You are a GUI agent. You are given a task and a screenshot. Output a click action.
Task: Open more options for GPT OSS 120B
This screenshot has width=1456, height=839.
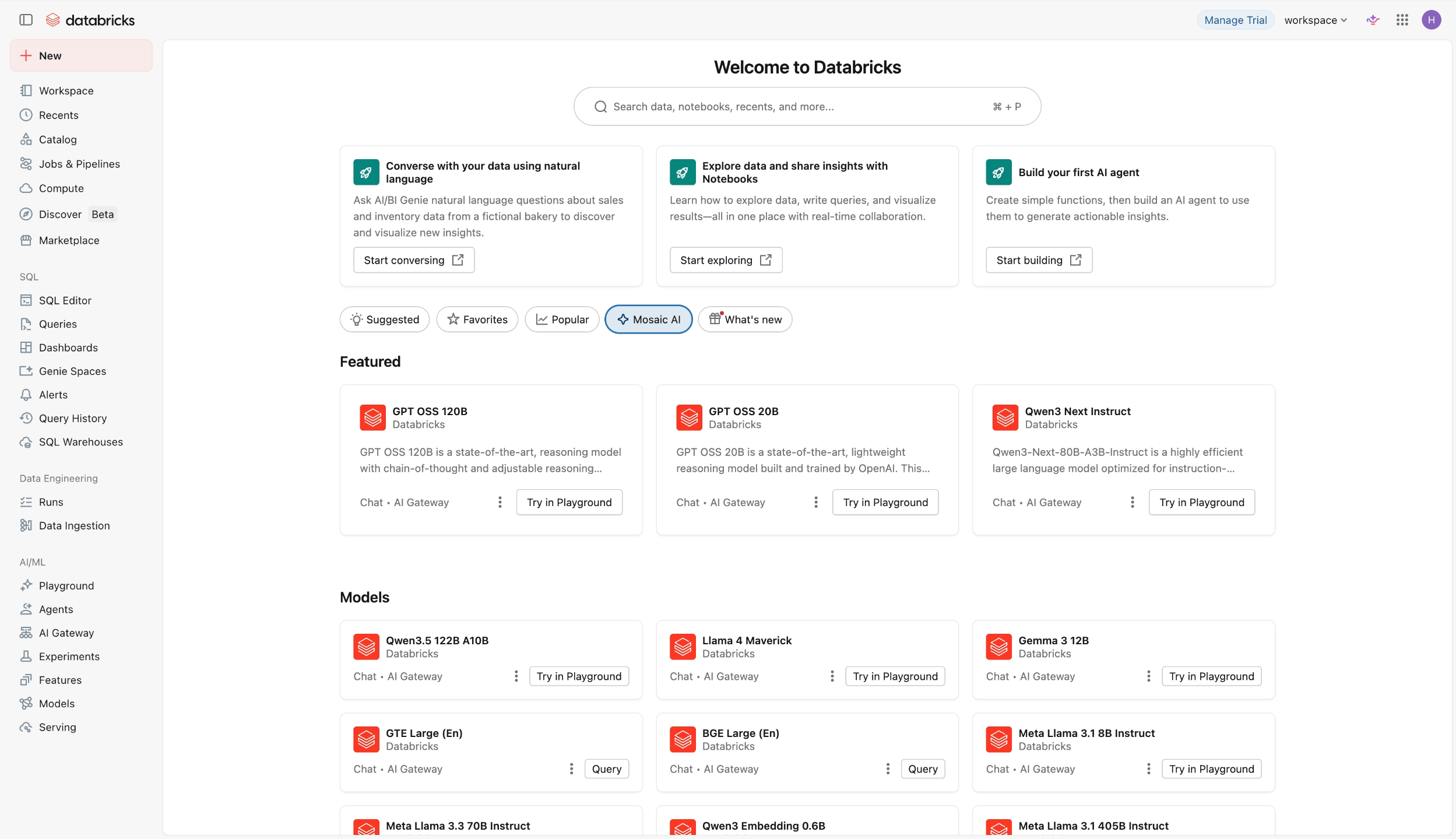pyautogui.click(x=500, y=502)
